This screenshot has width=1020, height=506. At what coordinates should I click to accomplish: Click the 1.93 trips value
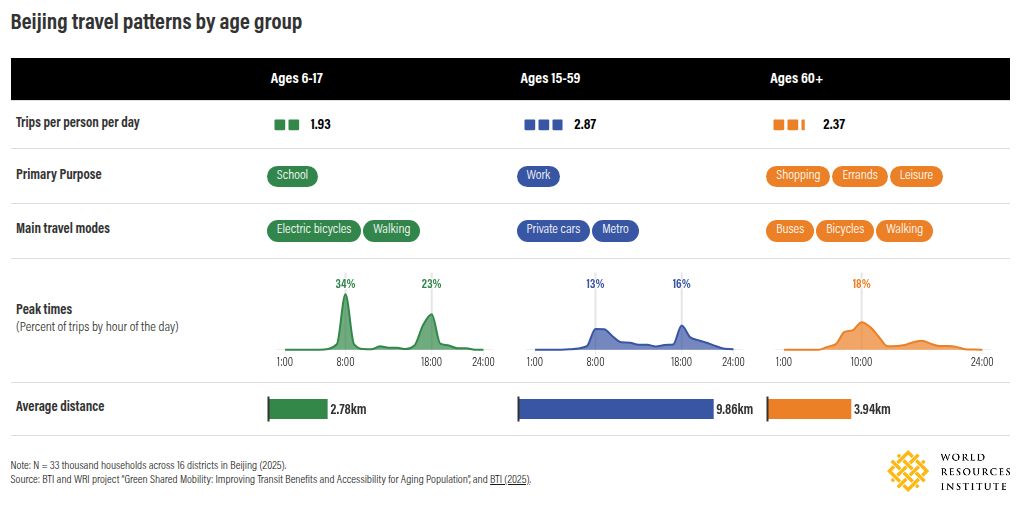tap(321, 125)
